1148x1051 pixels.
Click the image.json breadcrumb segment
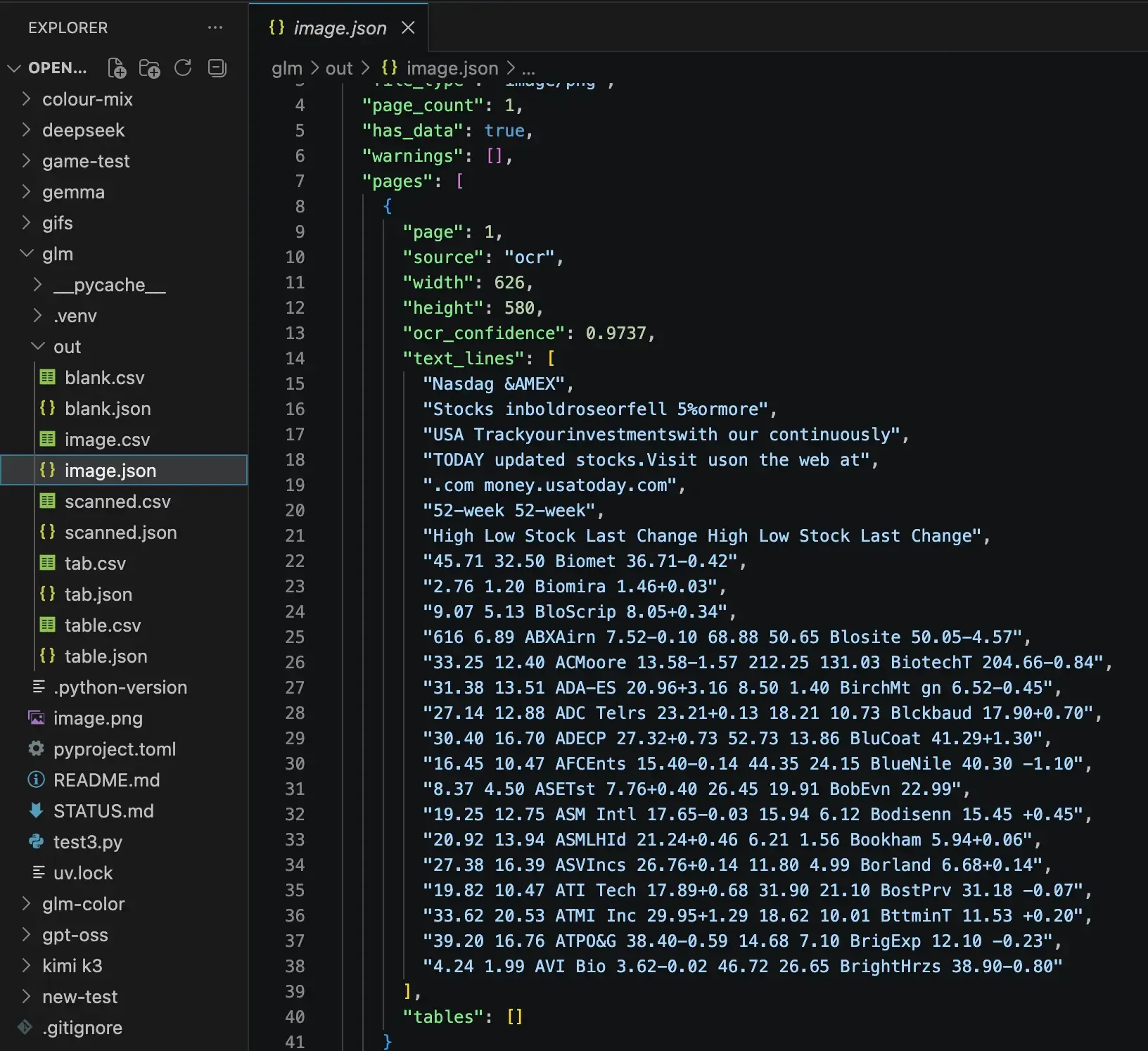[x=452, y=68]
